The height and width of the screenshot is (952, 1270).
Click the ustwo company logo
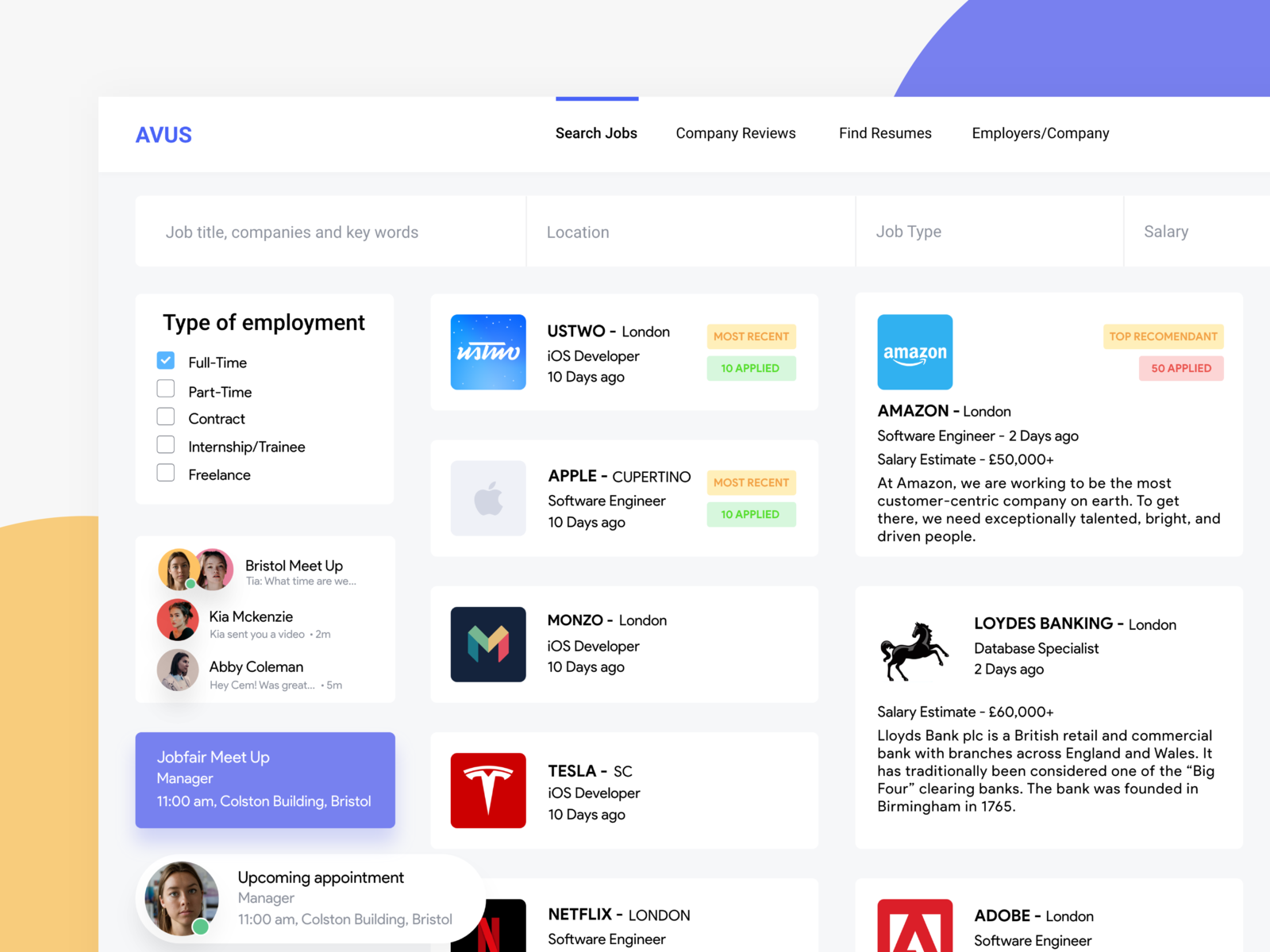point(487,351)
